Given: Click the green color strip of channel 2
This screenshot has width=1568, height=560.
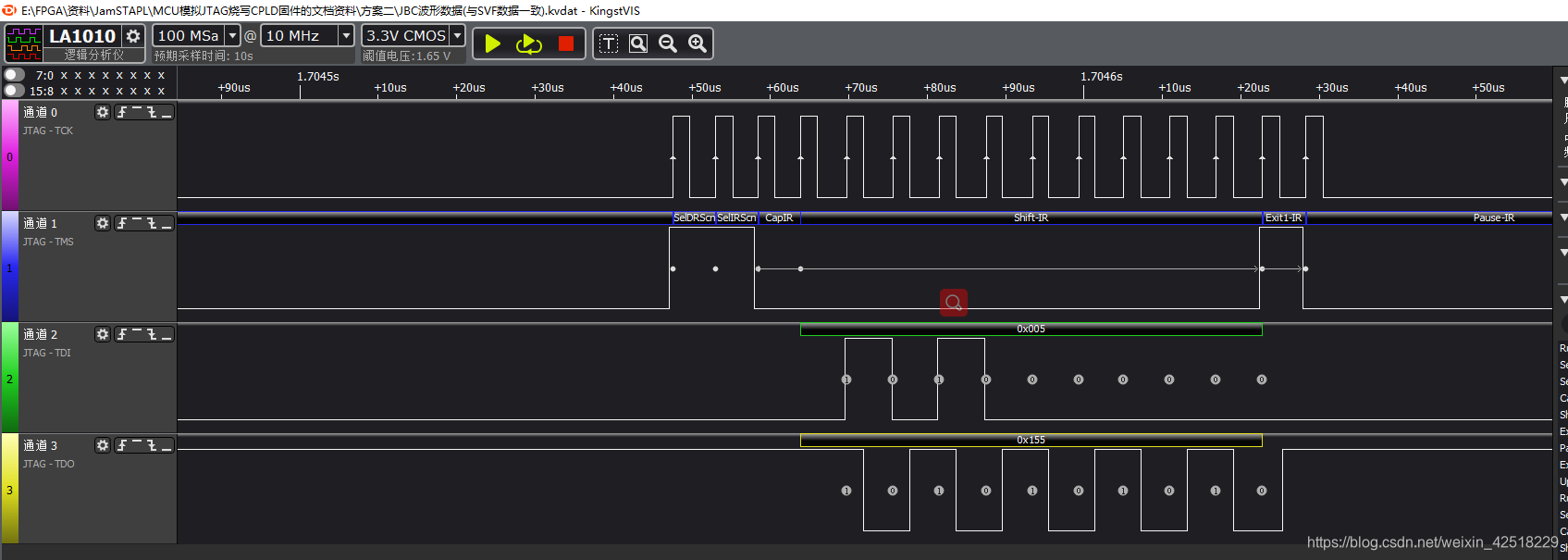Looking at the screenshot, I should (9, 378).
